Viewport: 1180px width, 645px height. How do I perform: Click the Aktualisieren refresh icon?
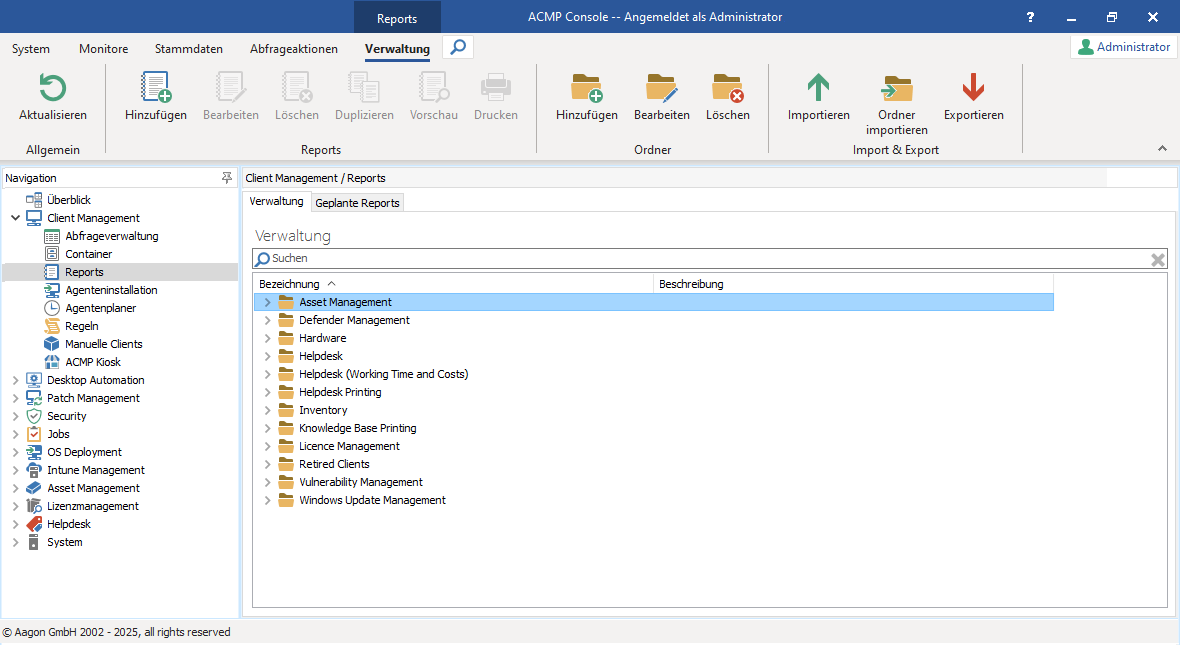coord(52,88)
